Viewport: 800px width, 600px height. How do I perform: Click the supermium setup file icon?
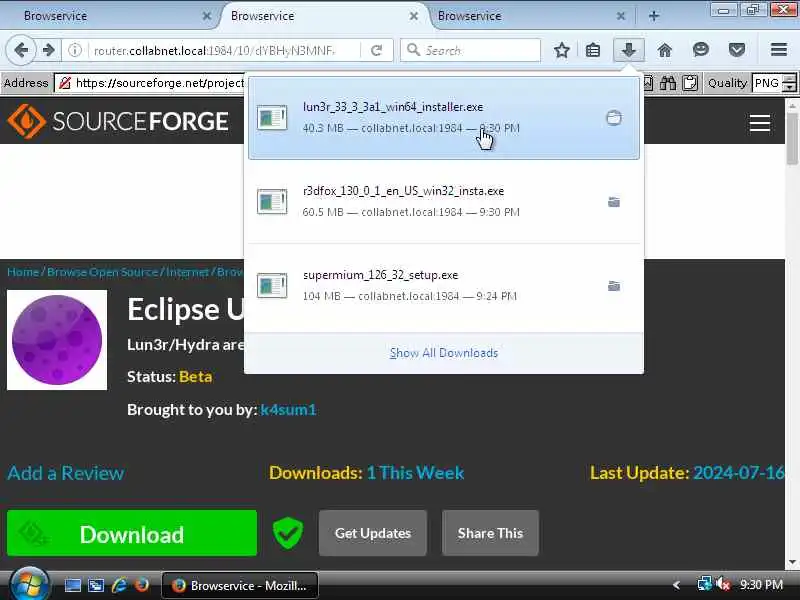pos(272,286)
